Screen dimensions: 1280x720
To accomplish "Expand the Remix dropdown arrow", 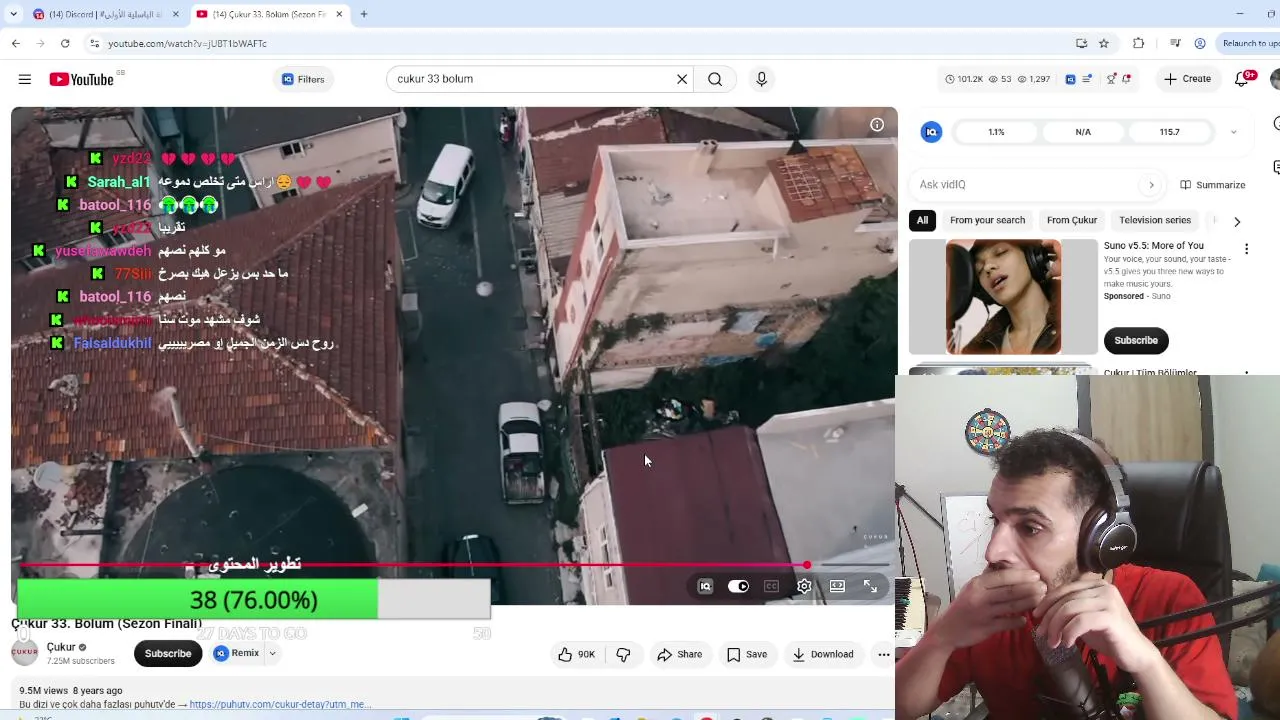I will [x=272, y=654].
